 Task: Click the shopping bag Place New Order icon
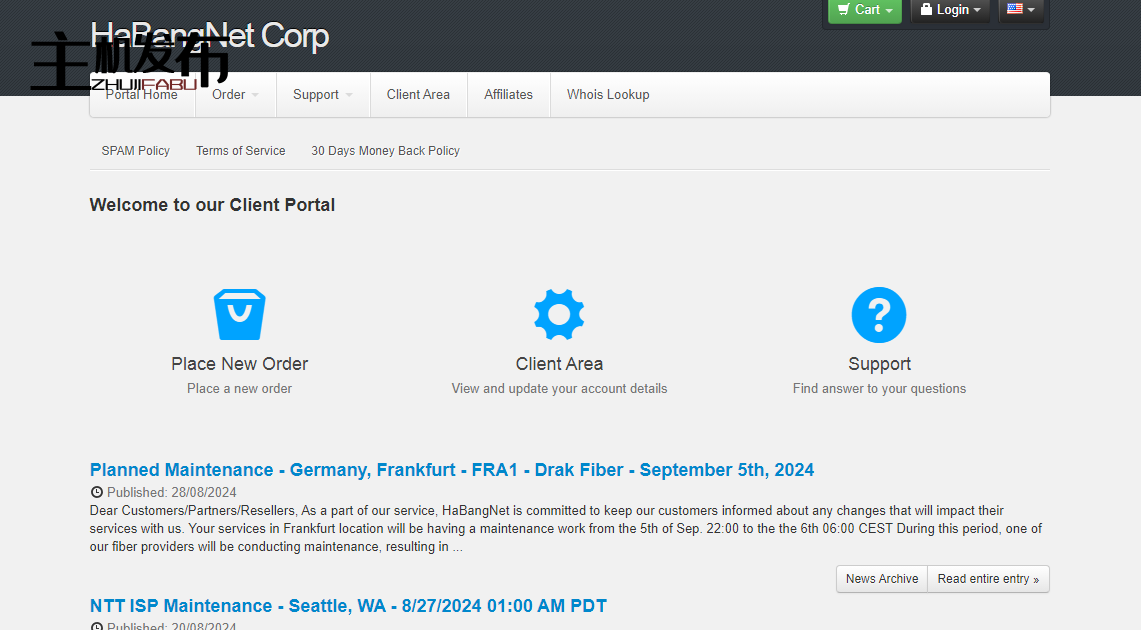(x=239, y=315)
